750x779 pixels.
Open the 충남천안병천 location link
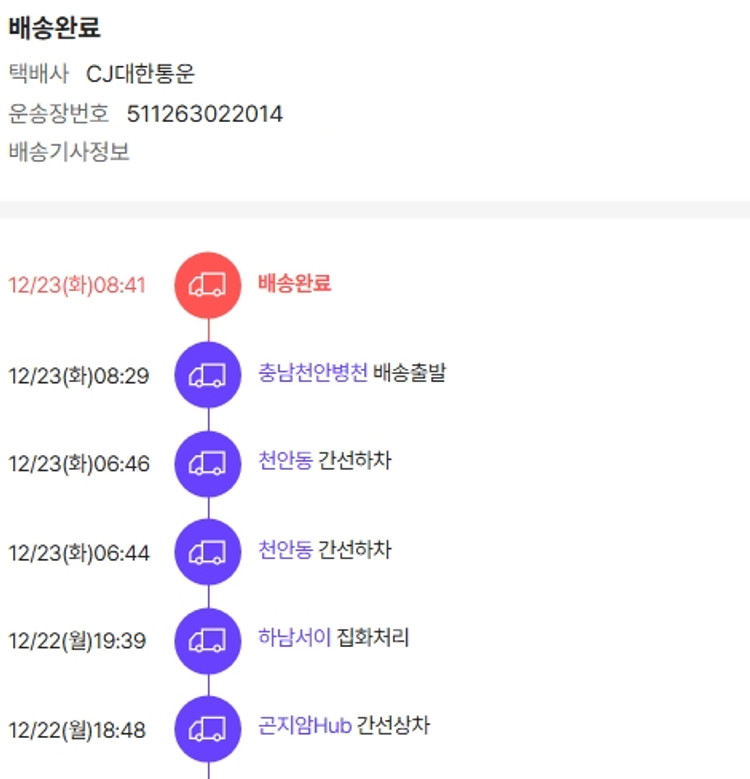pos(312,374)
